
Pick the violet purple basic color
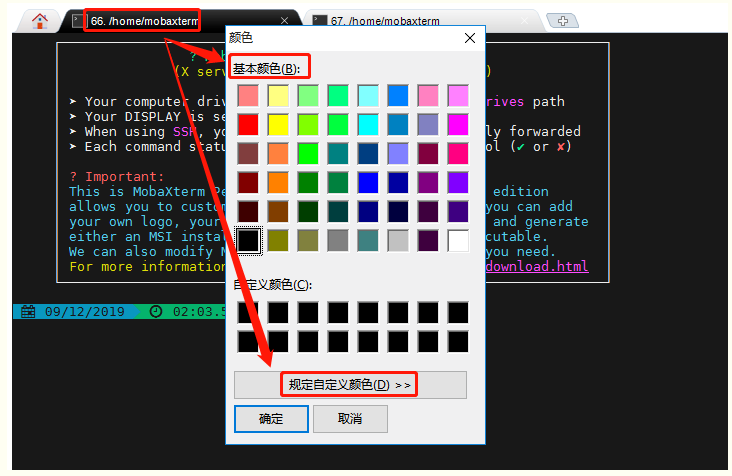coord(458,182)
